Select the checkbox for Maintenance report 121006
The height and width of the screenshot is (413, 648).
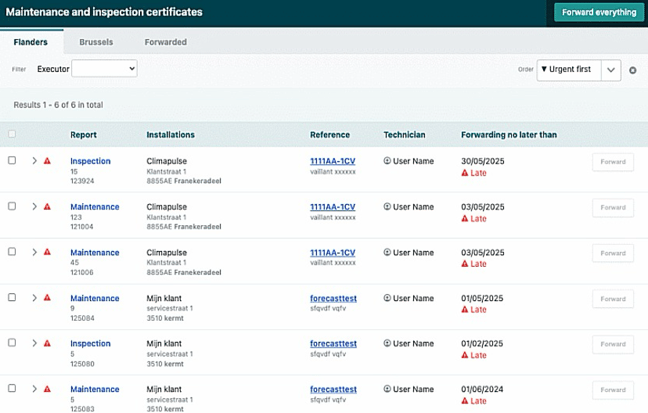tap(12, 252)
